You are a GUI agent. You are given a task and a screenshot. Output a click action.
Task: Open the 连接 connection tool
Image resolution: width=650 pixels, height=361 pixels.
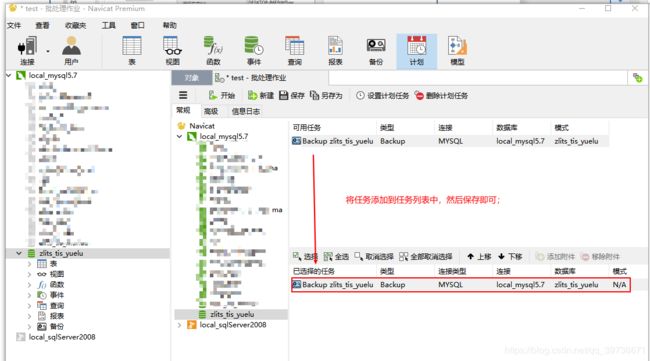(27, 51)
